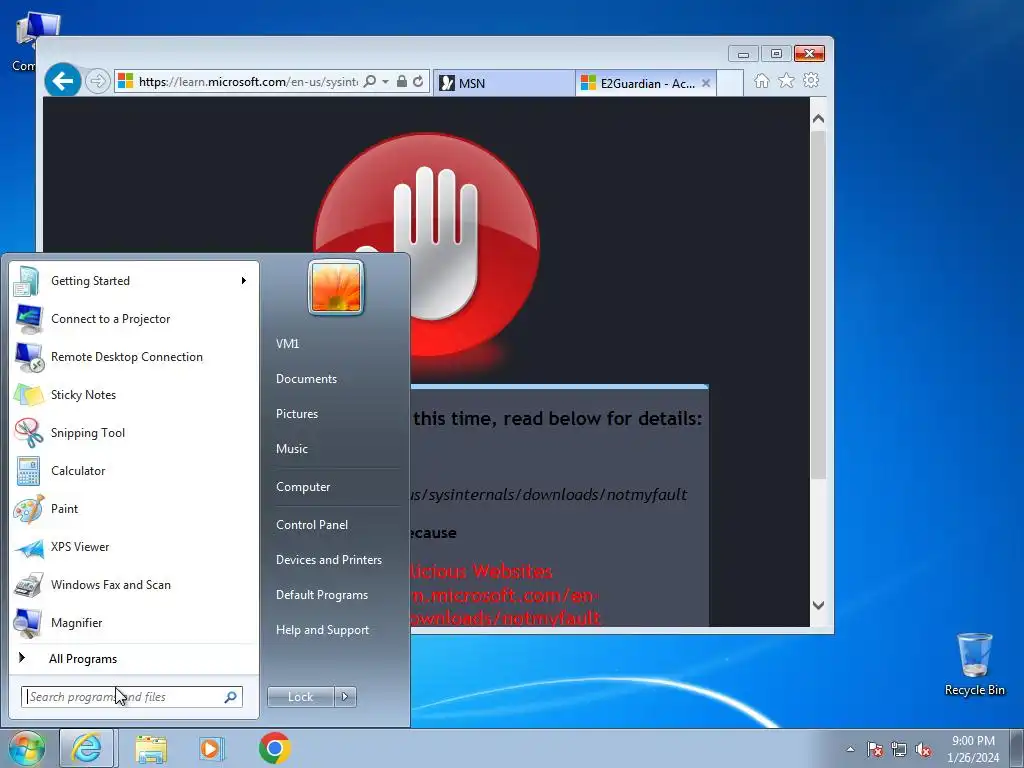
Task: Open the Windows Start orb
Action: [25, 748]
